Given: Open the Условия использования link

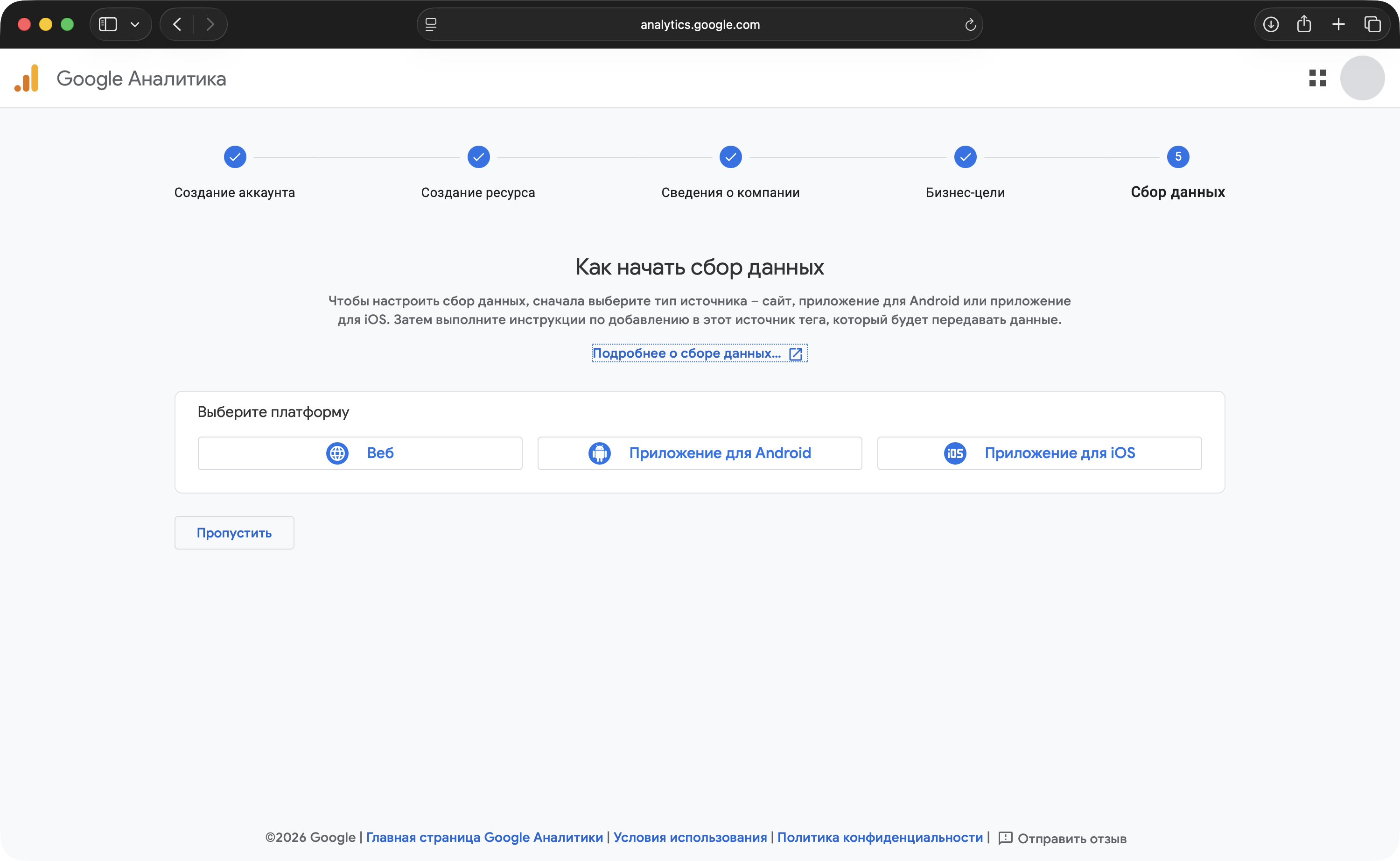Looking at the screenshot, I should click(690, 838).
